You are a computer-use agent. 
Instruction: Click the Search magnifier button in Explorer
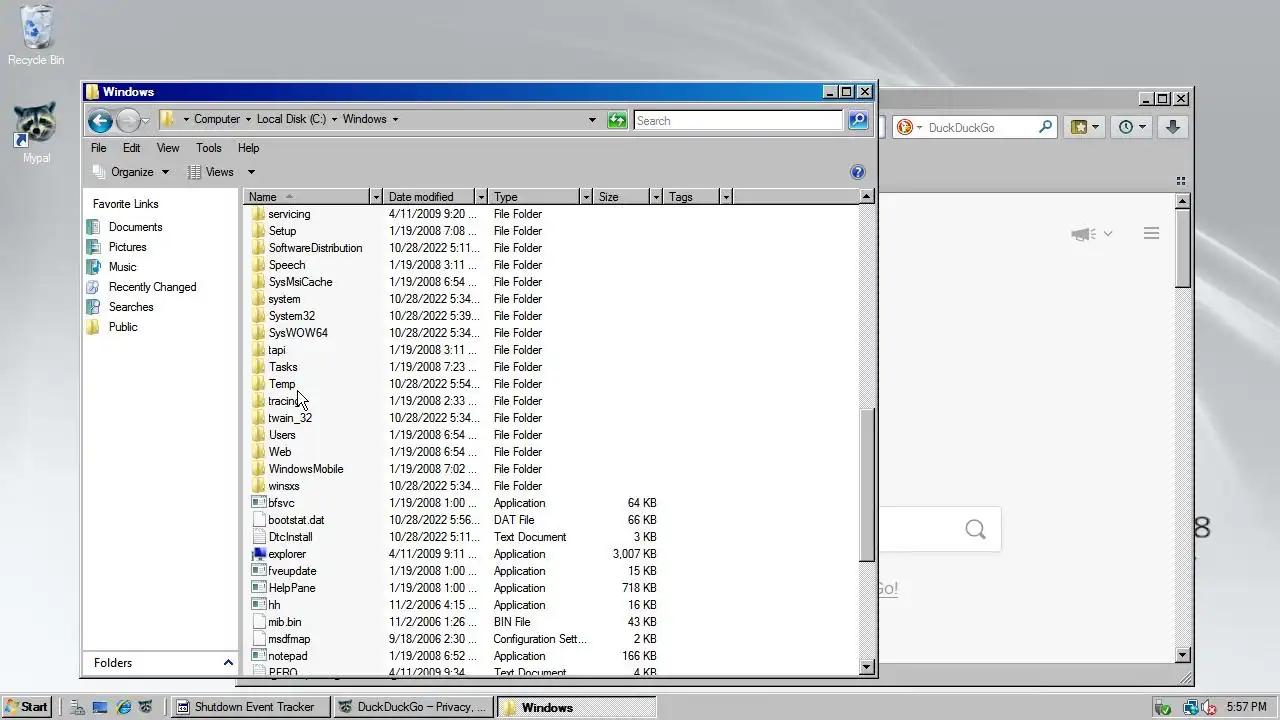(858, 120)
